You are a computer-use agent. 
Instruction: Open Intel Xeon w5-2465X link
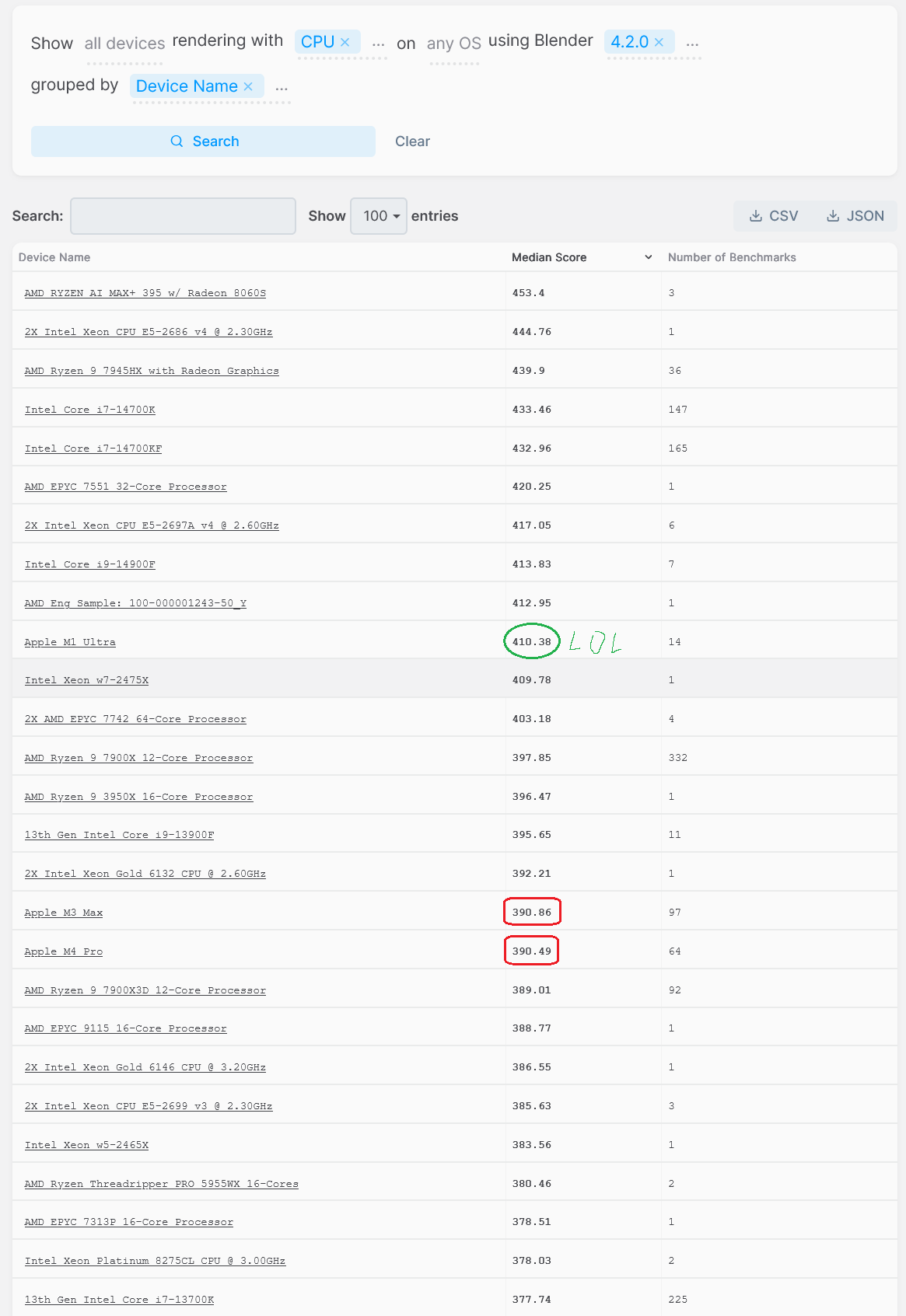tap(86, 1145)
